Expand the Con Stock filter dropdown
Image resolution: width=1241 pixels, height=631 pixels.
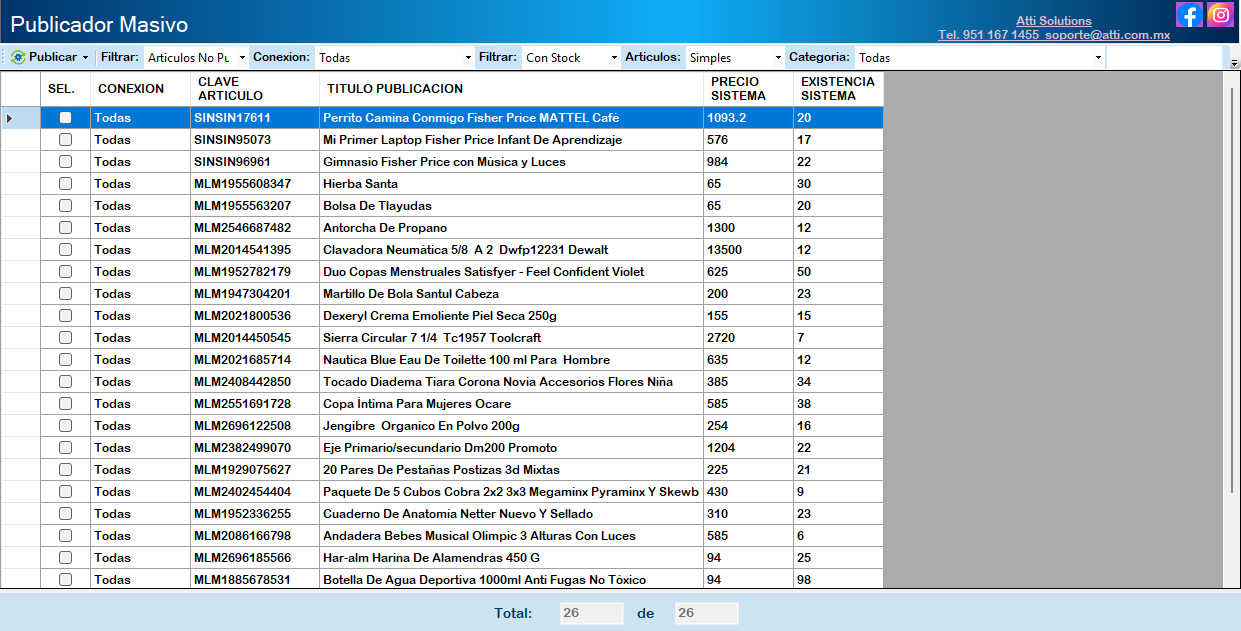[613, 58]
